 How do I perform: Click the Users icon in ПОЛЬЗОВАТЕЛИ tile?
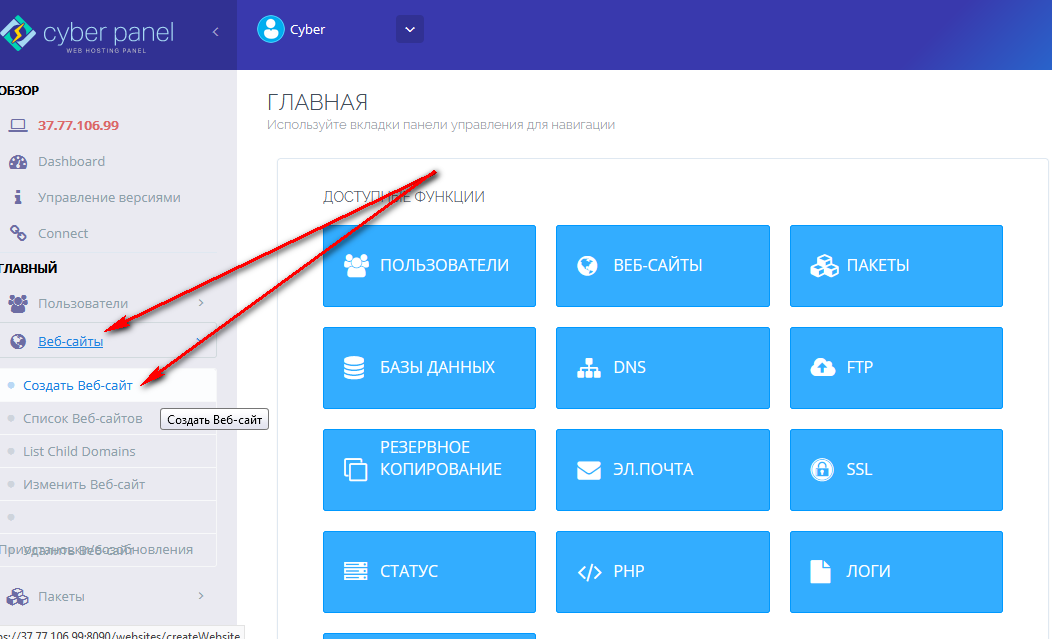[356, 266]
